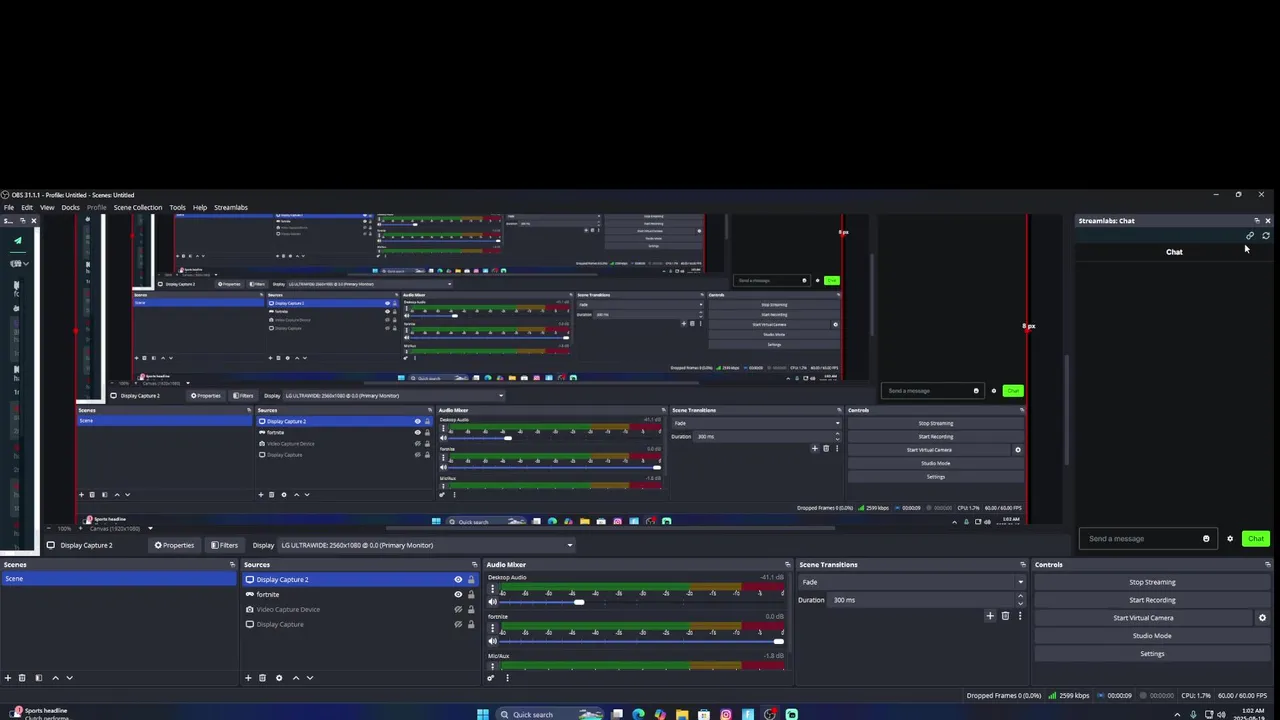
Task: Open Audio Mixer menu dots at the bottom
Action: point(507,678)
